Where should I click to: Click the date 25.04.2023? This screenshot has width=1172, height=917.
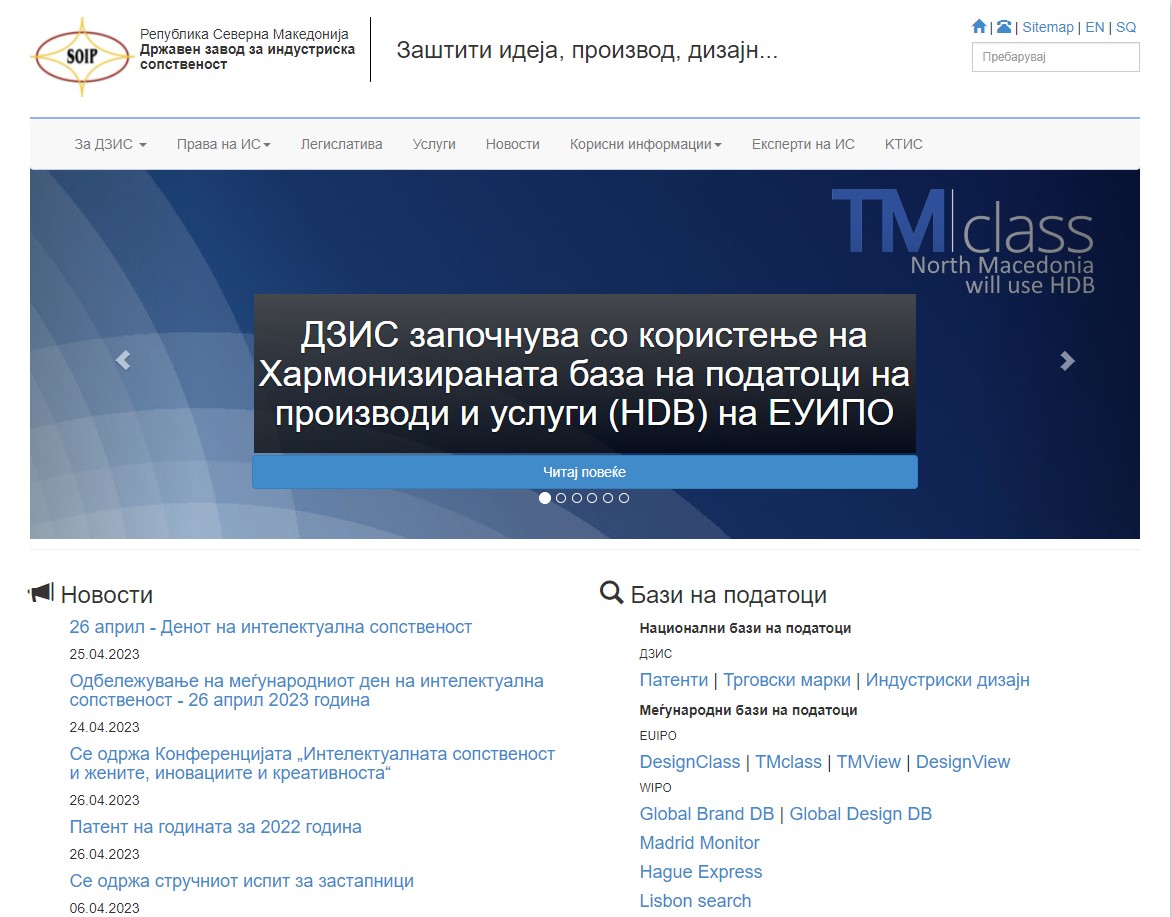[x=105, y=654]
